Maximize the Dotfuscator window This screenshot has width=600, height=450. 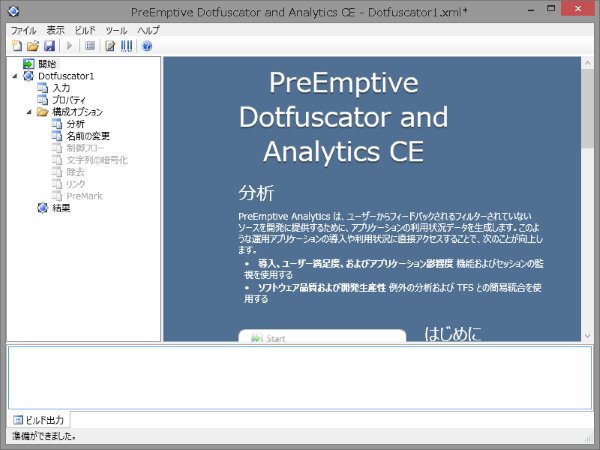[551, 9]
